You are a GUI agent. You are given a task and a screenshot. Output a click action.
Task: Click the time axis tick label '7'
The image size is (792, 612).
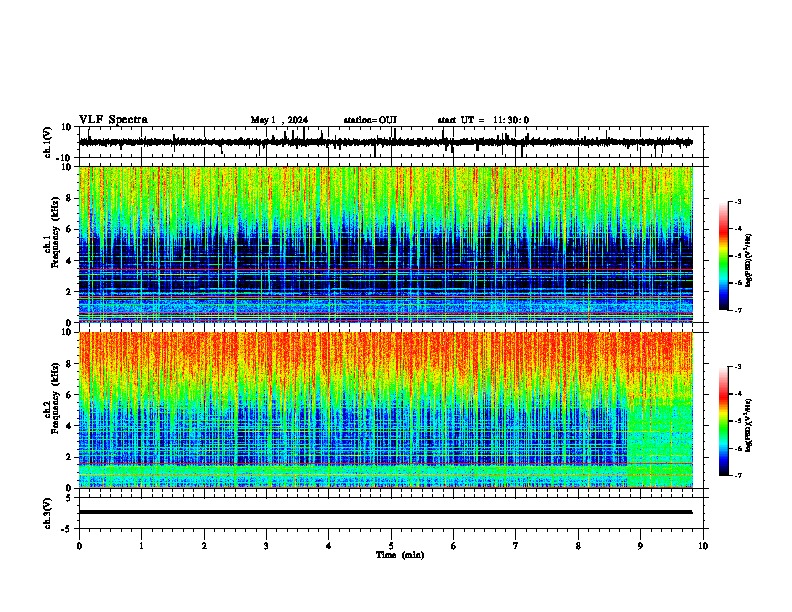click(516, 546)
